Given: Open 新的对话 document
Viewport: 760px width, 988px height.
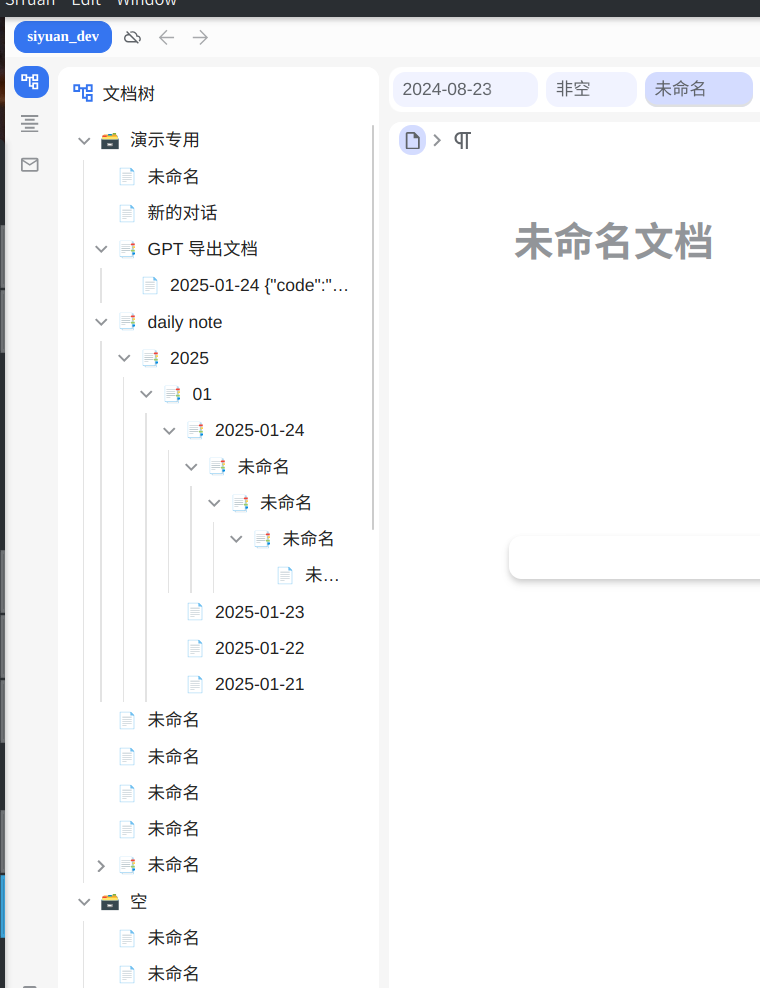Looking at the screenshot, I should click(x=181, y=213).
